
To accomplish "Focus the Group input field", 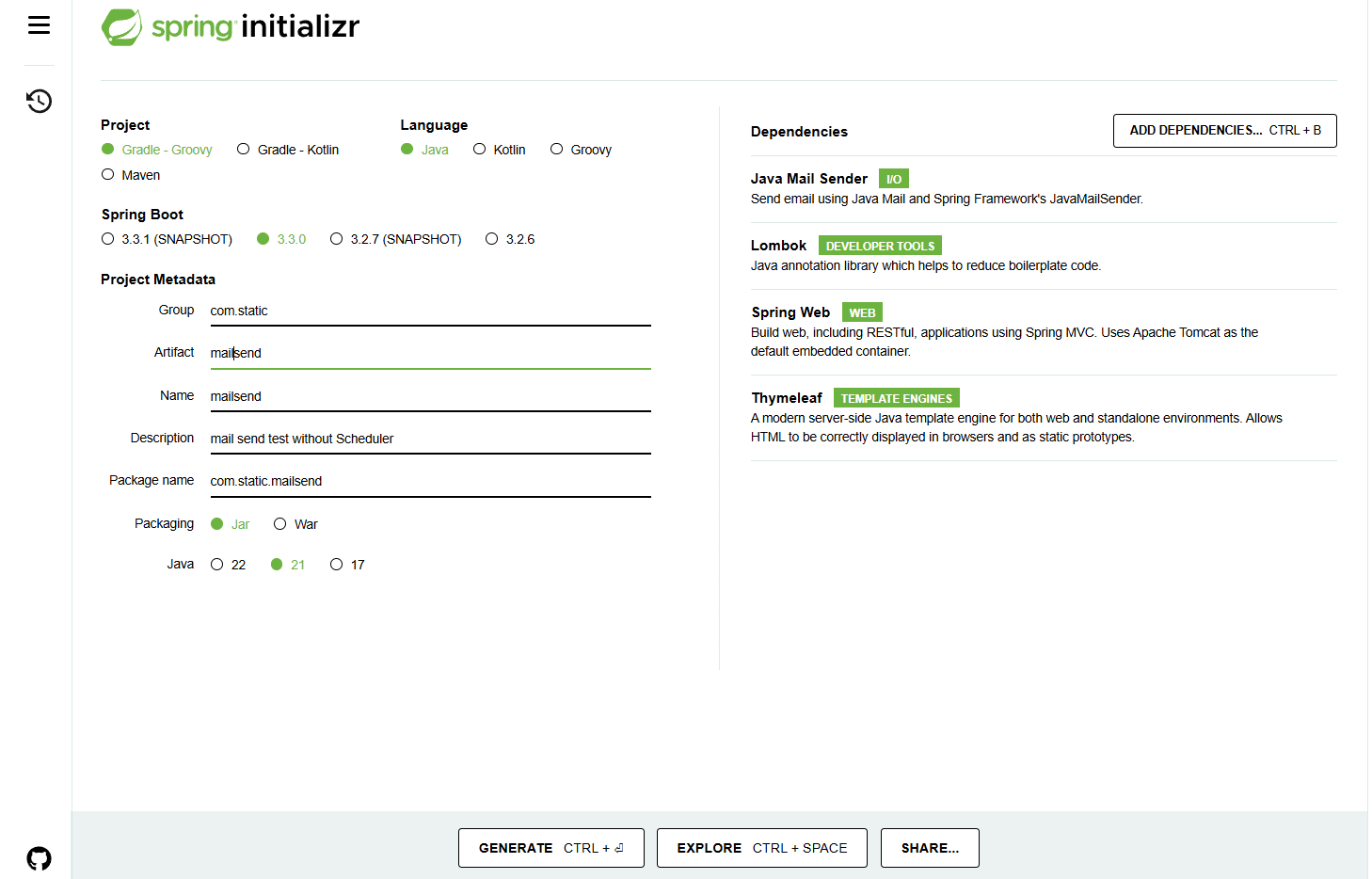I will click(430, 311).
